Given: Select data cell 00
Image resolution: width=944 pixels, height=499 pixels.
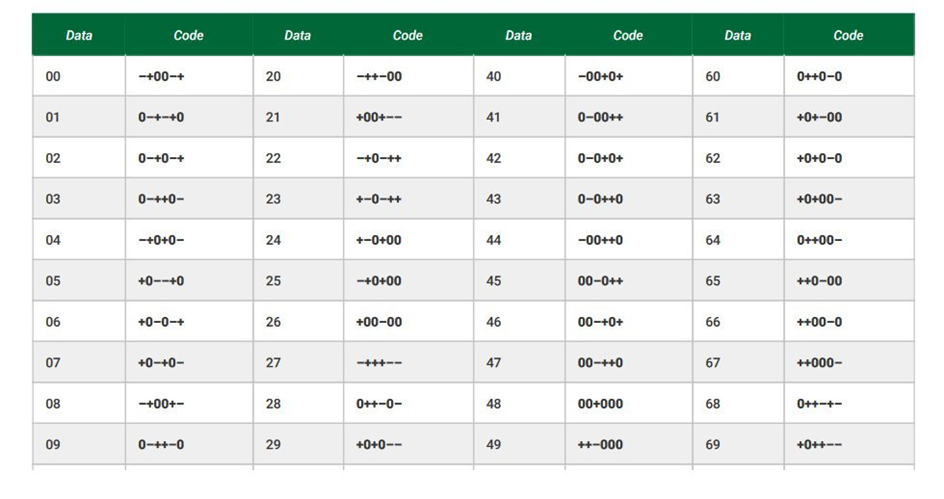Looking at the screenshot, I should pyautogui.click(x=53, y=76).
